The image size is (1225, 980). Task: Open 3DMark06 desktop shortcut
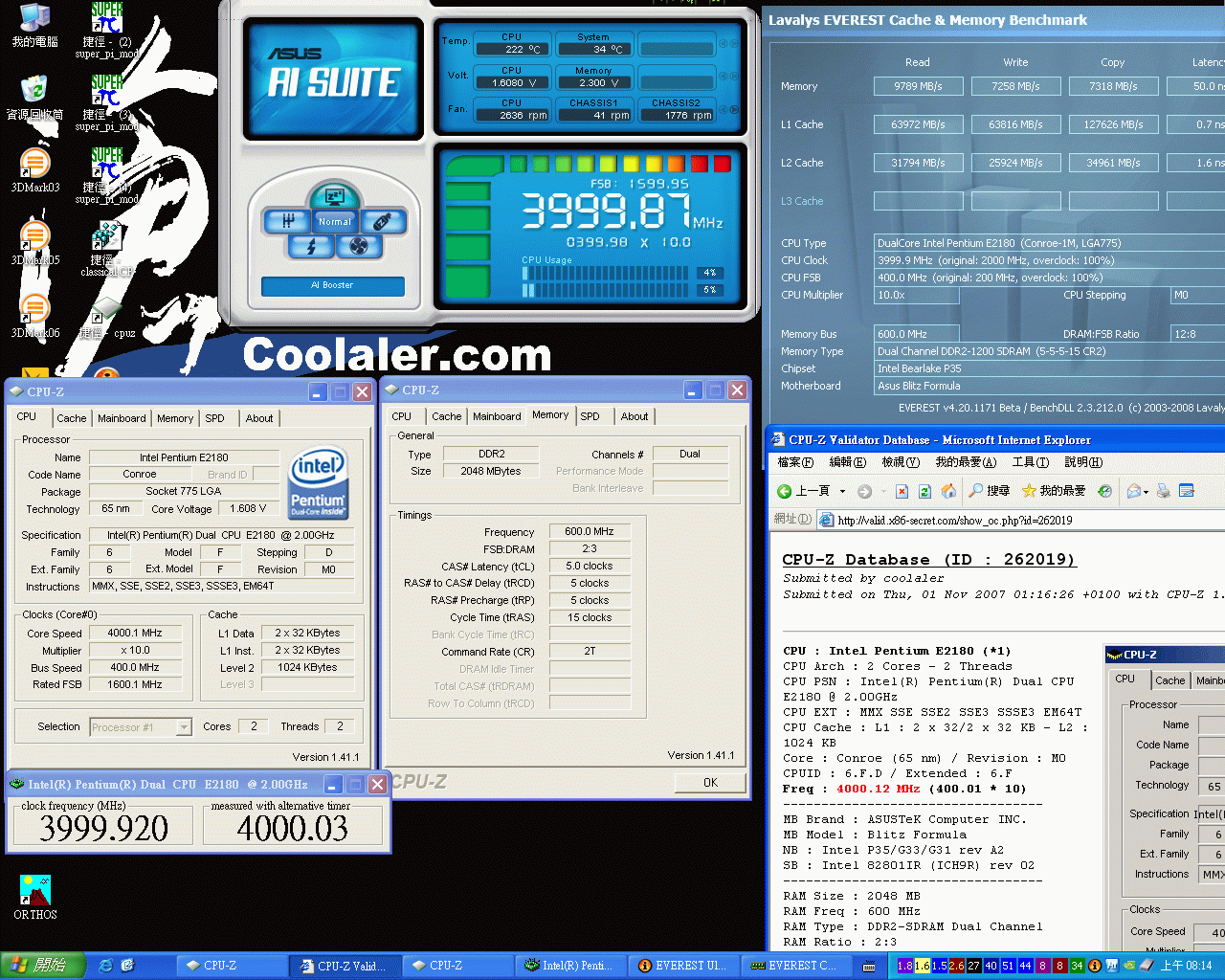pyautogui.click(x=35, y=317)
